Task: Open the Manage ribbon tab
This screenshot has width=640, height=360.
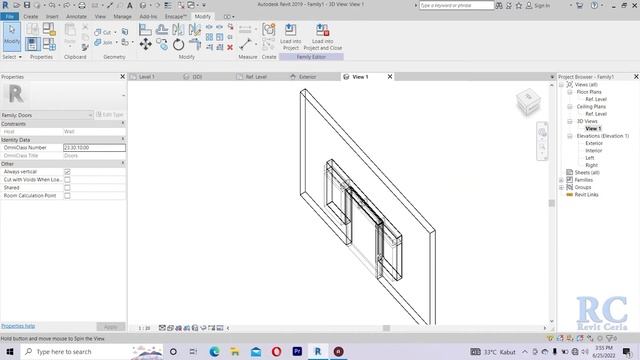Action: click(122, 17)
